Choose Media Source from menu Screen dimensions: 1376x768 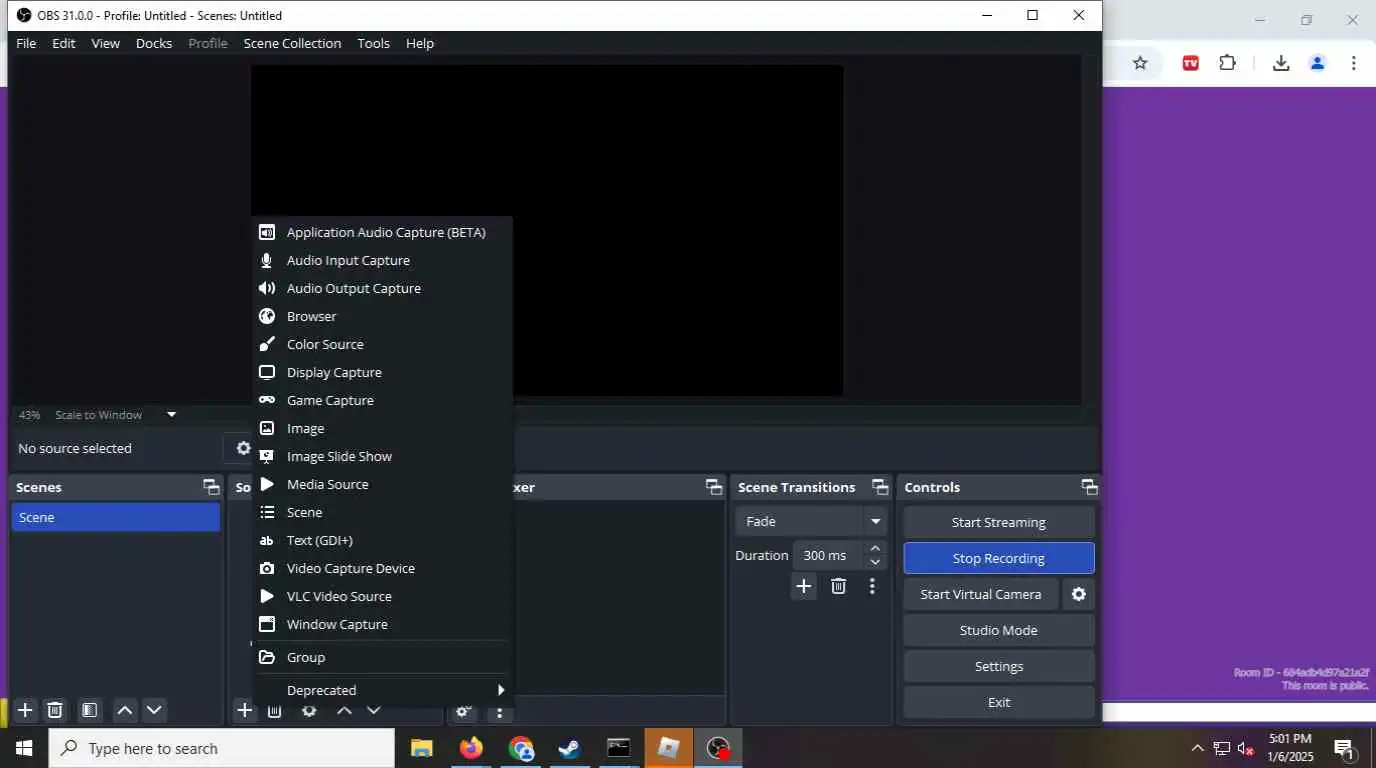pos(382,484)
